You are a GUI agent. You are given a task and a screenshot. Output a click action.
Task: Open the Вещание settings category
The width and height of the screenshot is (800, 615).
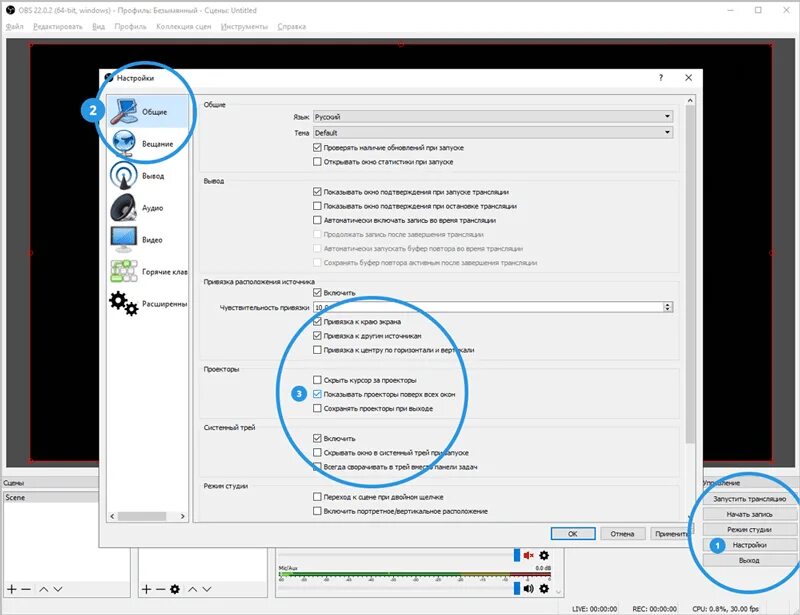tap(147, 143)
